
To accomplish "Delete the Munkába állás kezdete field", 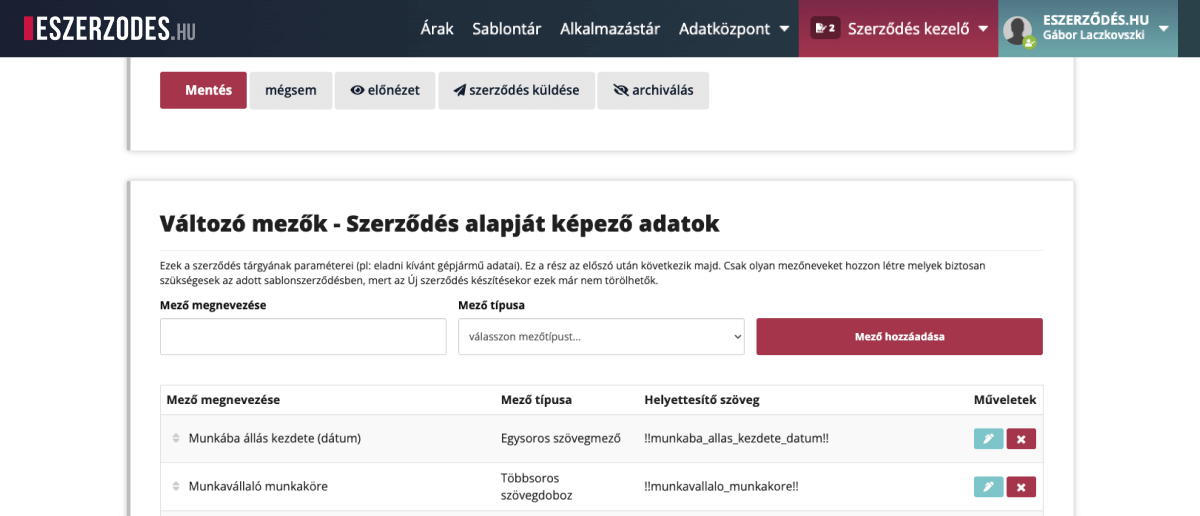I will 1021,439.
